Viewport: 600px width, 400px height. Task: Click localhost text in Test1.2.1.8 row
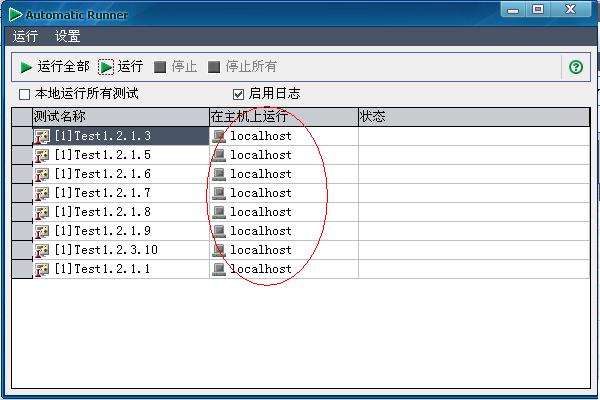click(261, 212)
